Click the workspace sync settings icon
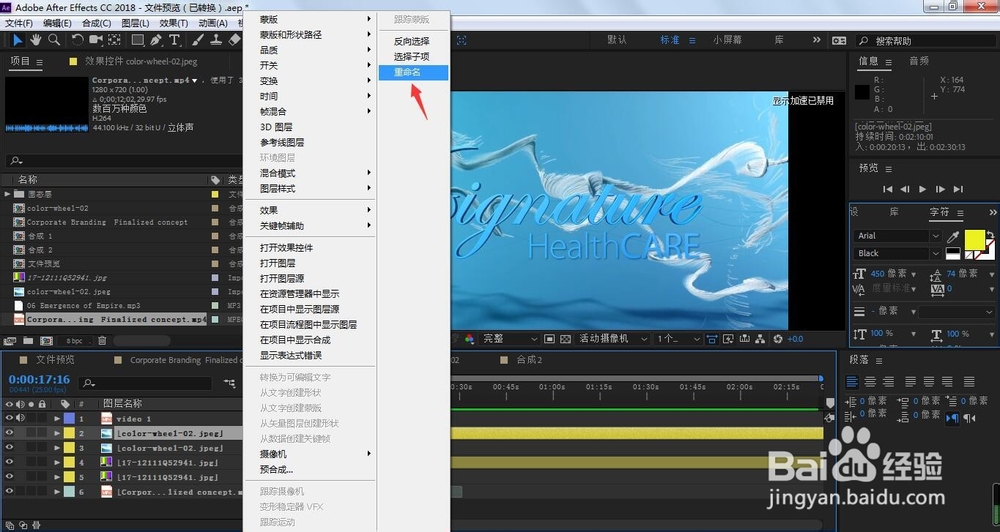 pos(839,40)
